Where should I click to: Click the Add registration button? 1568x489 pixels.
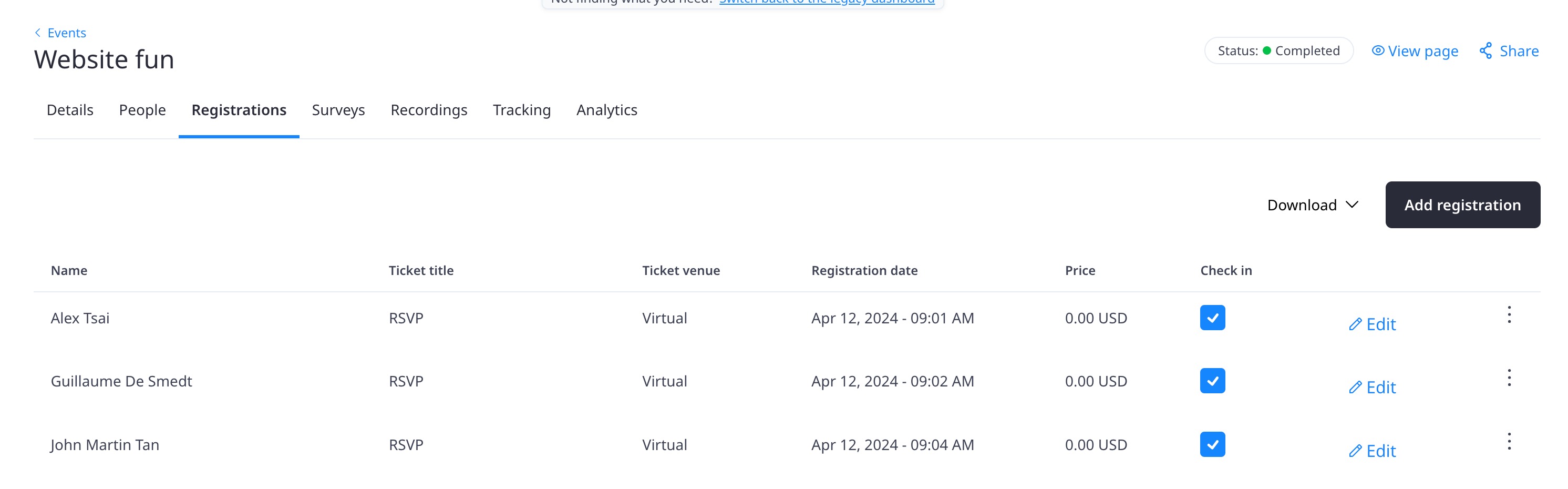point(1462,205)
